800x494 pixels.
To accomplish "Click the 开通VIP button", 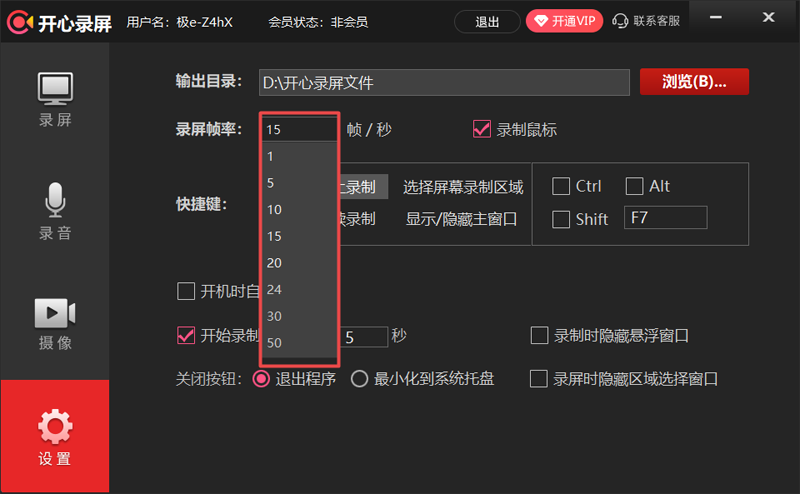I will coord(564,21).
